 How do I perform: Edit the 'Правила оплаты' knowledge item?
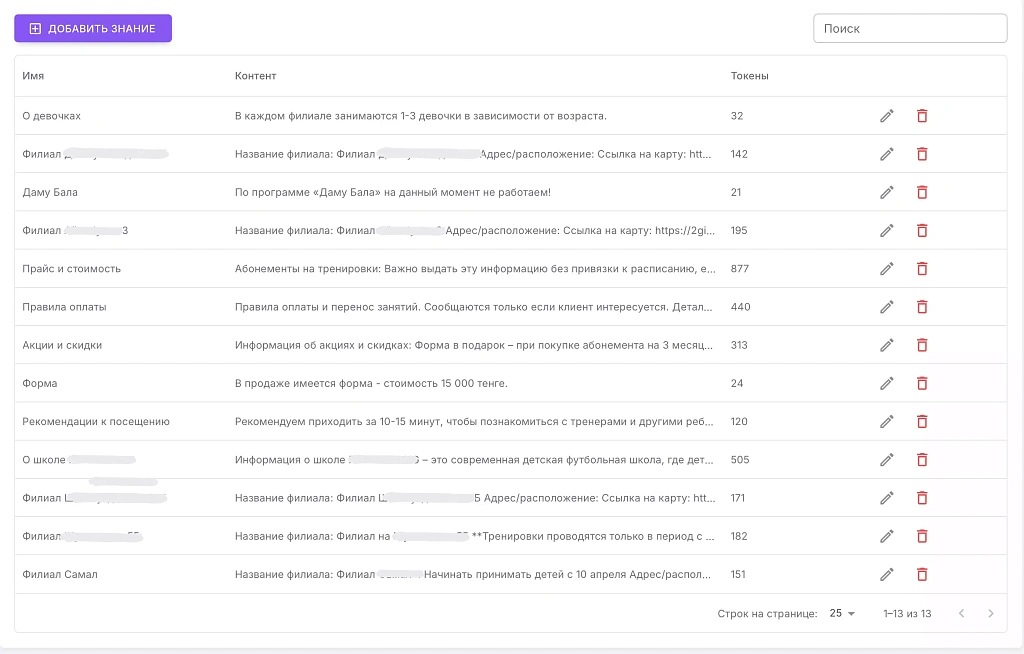click(x=886, y=307)
